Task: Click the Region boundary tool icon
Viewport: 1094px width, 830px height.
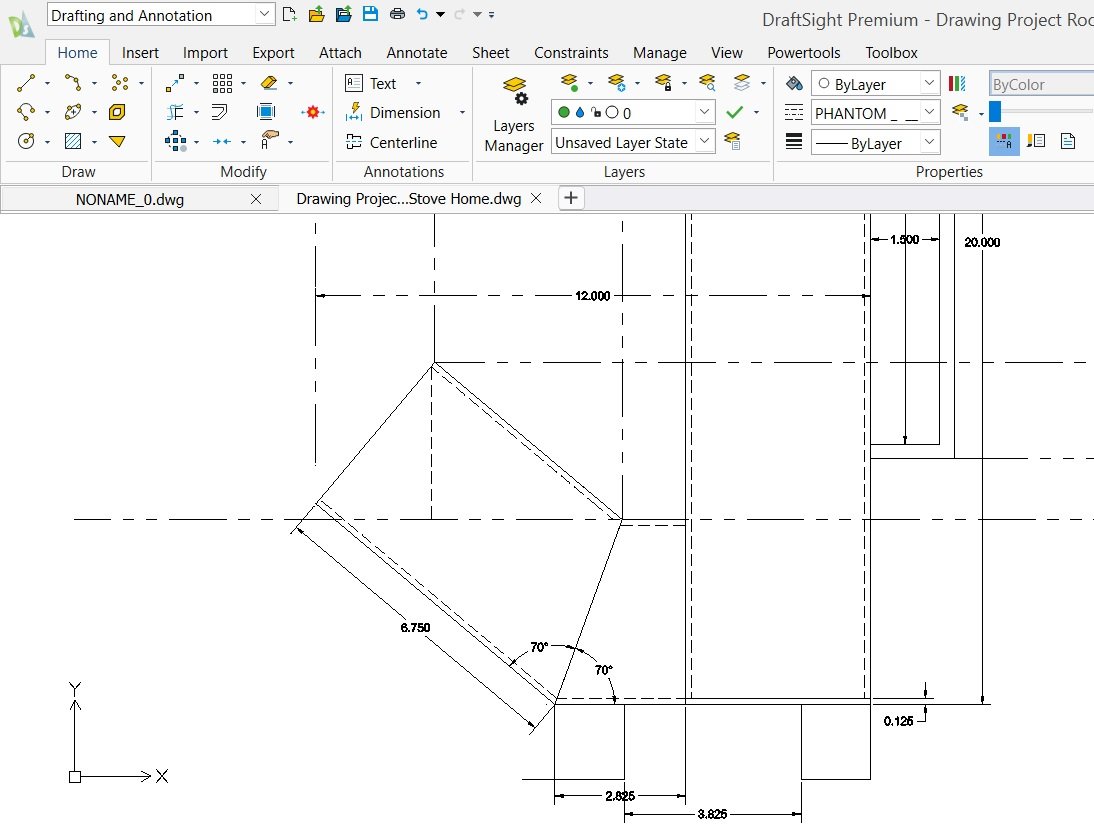Action: 117,112
